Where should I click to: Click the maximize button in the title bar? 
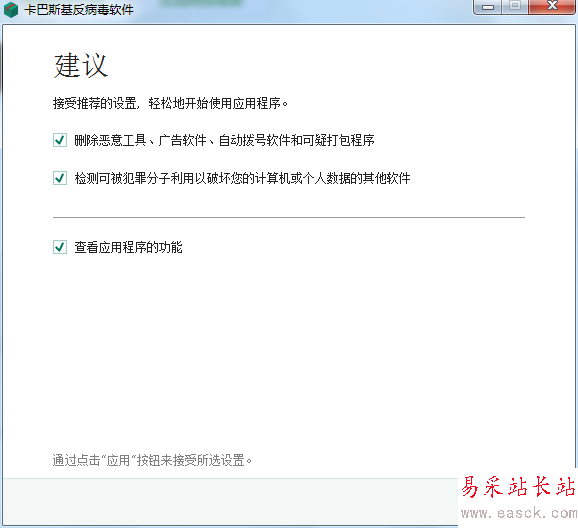515,7
